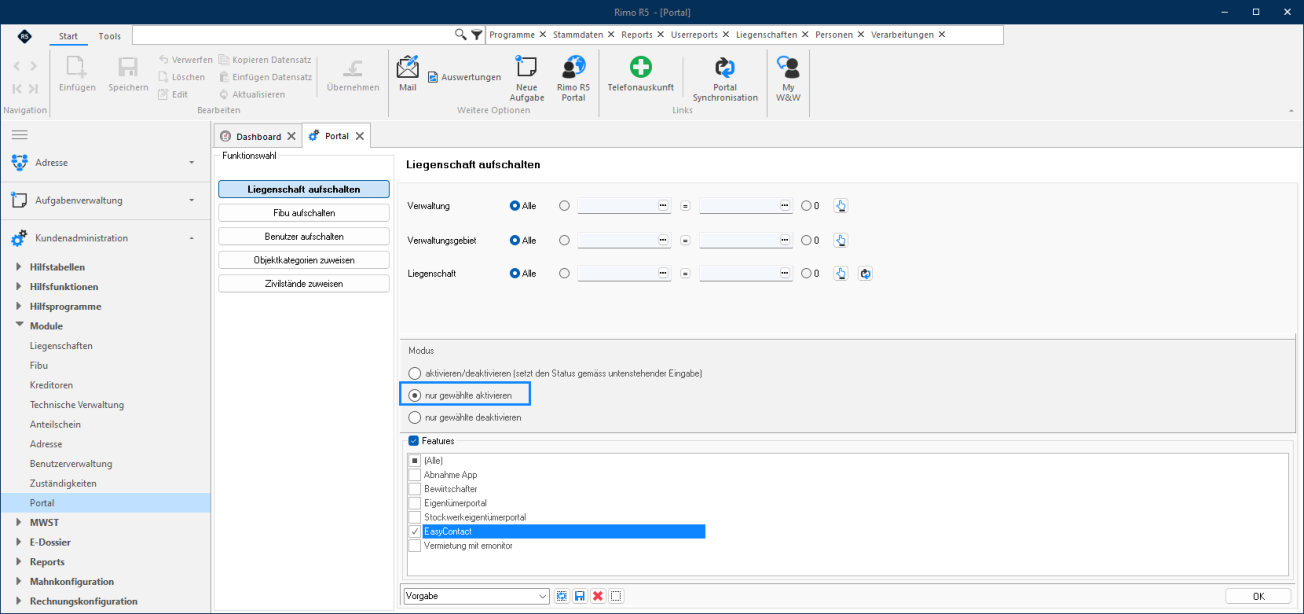This screenshot has width=1304, height=614.
Task: Select 'aktivieren/deaktivieren' mode radio button
Action: [x=415, y=373]
